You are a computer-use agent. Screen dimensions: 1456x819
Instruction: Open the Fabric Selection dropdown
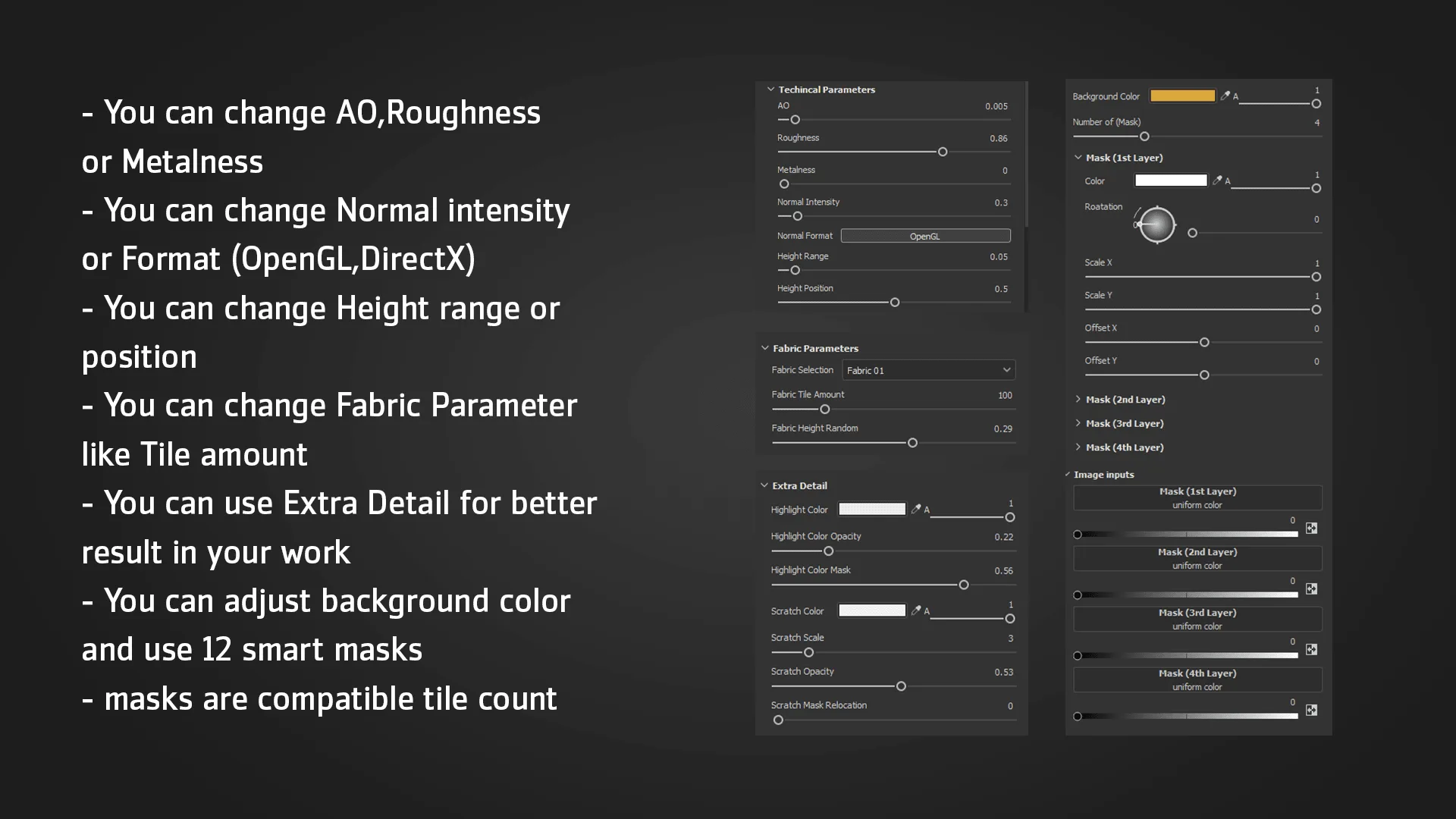point(928,370)
